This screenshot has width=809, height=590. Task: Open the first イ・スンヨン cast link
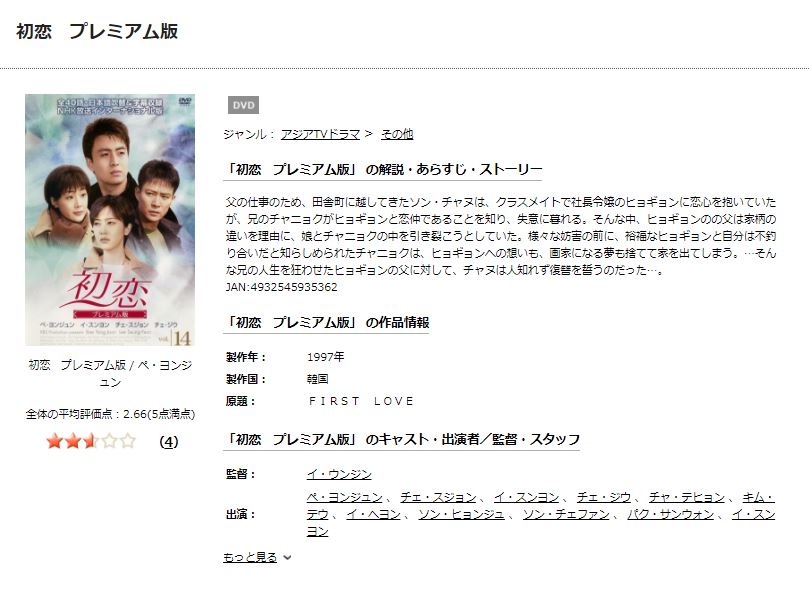pos(526,497)
